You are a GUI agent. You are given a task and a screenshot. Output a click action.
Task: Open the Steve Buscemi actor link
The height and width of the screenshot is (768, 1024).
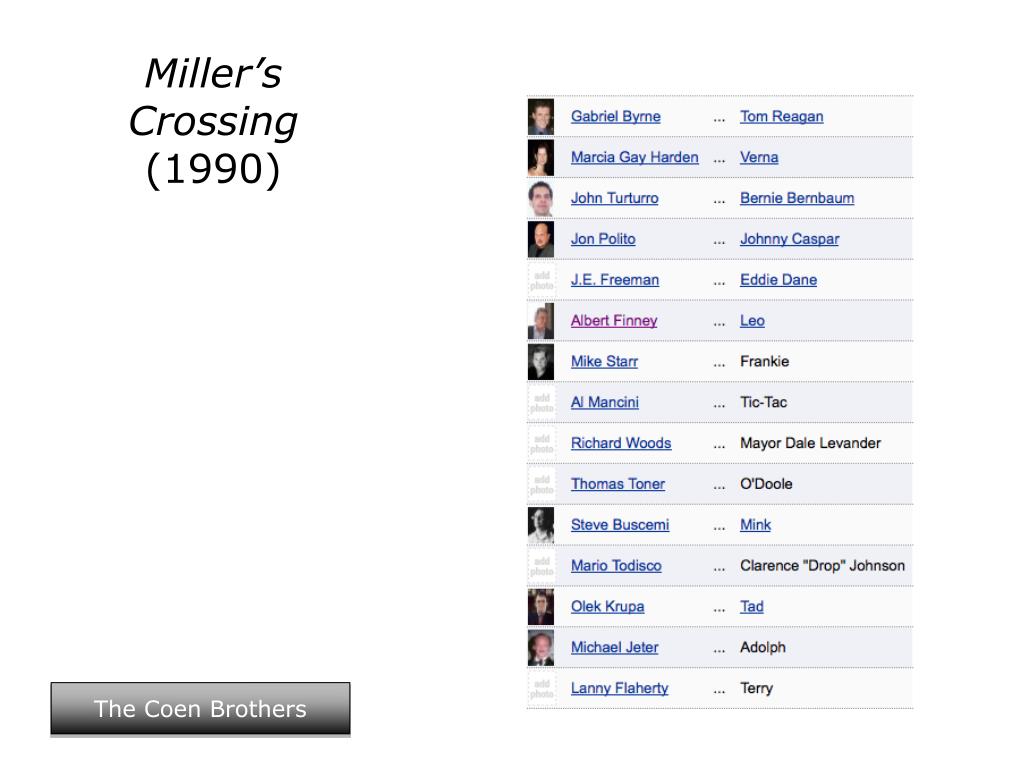620,525
